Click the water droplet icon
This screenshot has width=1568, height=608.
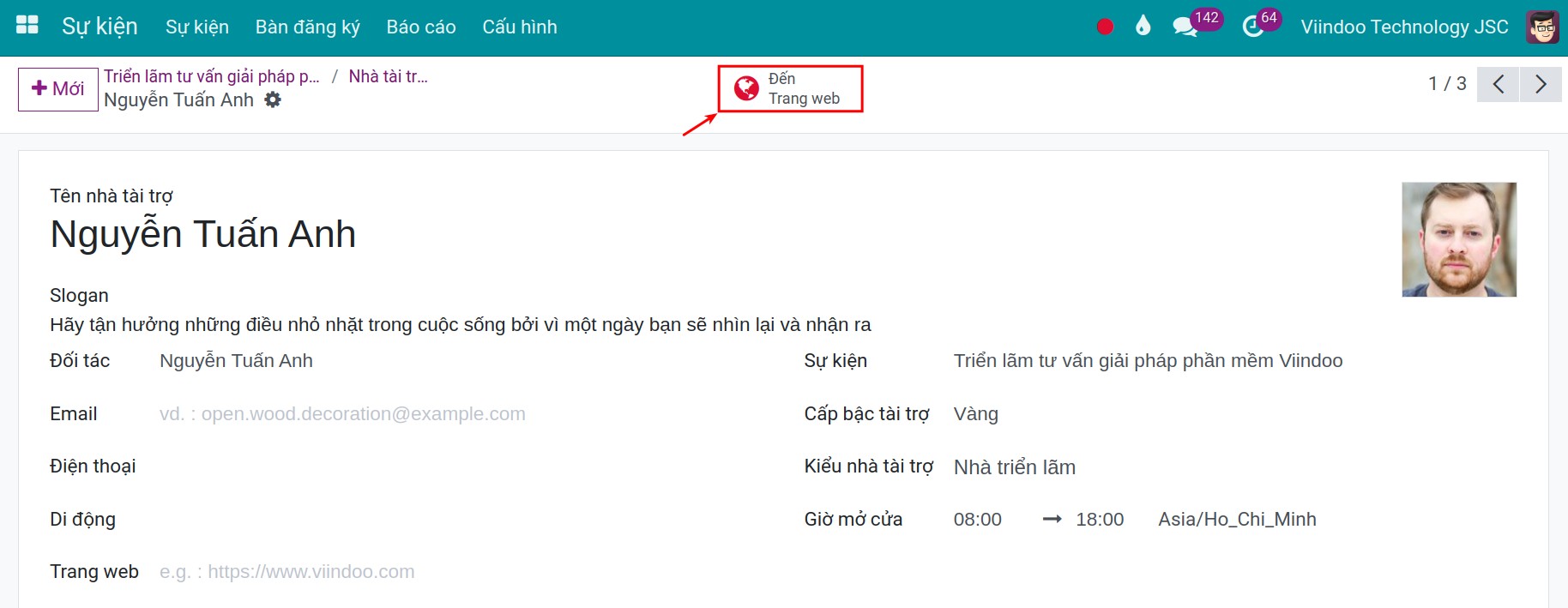tap(1143, 27)
